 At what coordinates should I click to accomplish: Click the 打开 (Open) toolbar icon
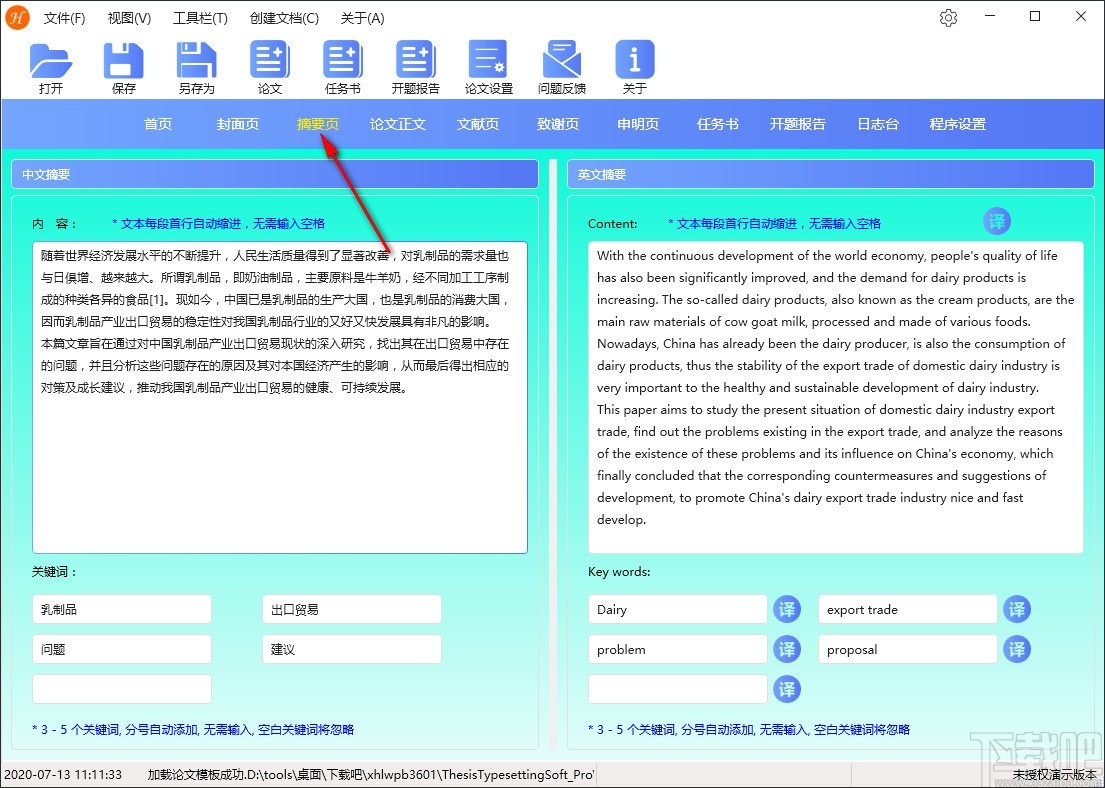click(x=52, y=63)
